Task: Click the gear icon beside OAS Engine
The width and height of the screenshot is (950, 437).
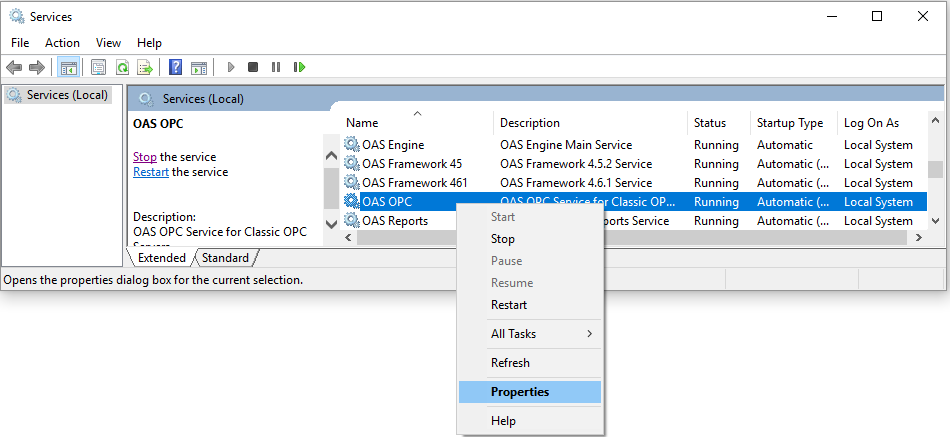Action: pyautogui.click(x=351, y=144)
